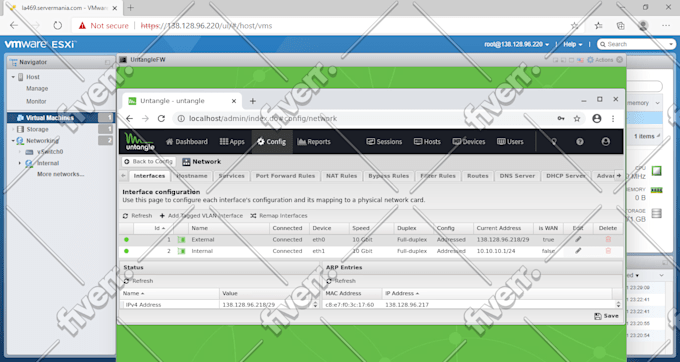
Task: Bookmark the Untangle page star icon
Action: (577, 118)
